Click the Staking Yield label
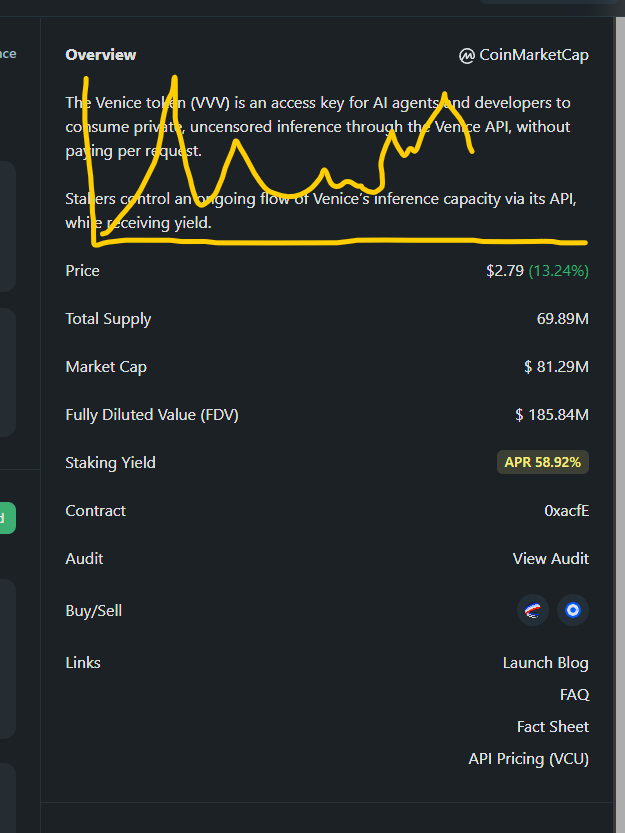The height and width of the screenshot is (833, 625). (x=111, y=463)
